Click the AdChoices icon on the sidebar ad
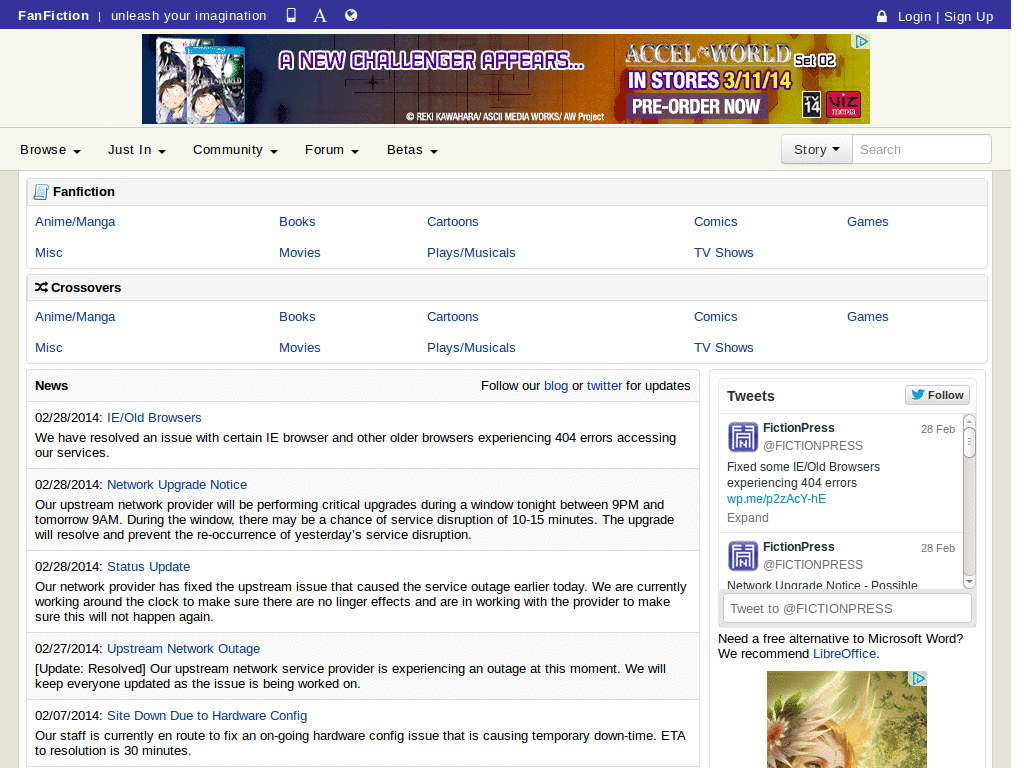This screenshot has width=1024, height=768. (919, 679)
